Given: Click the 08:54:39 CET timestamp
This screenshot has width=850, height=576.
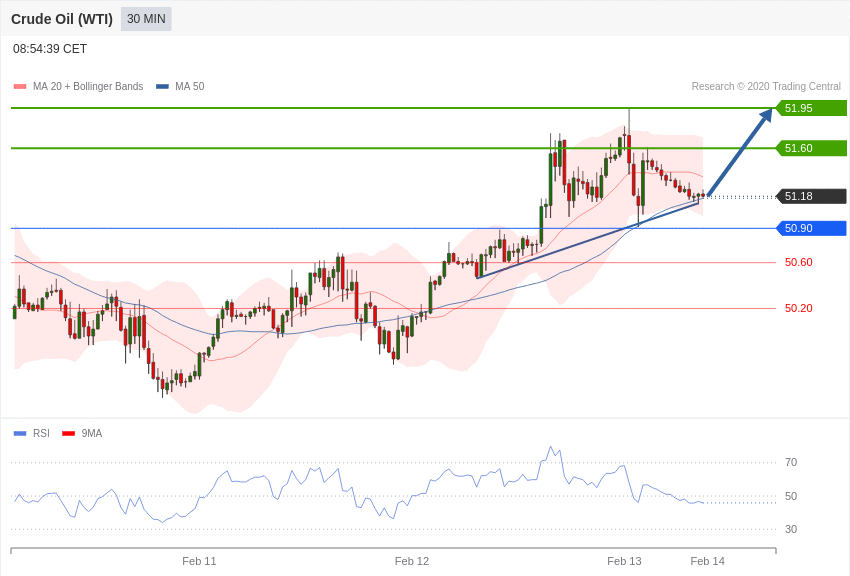Looking at the screenshot, I should (x=50, y=49).
